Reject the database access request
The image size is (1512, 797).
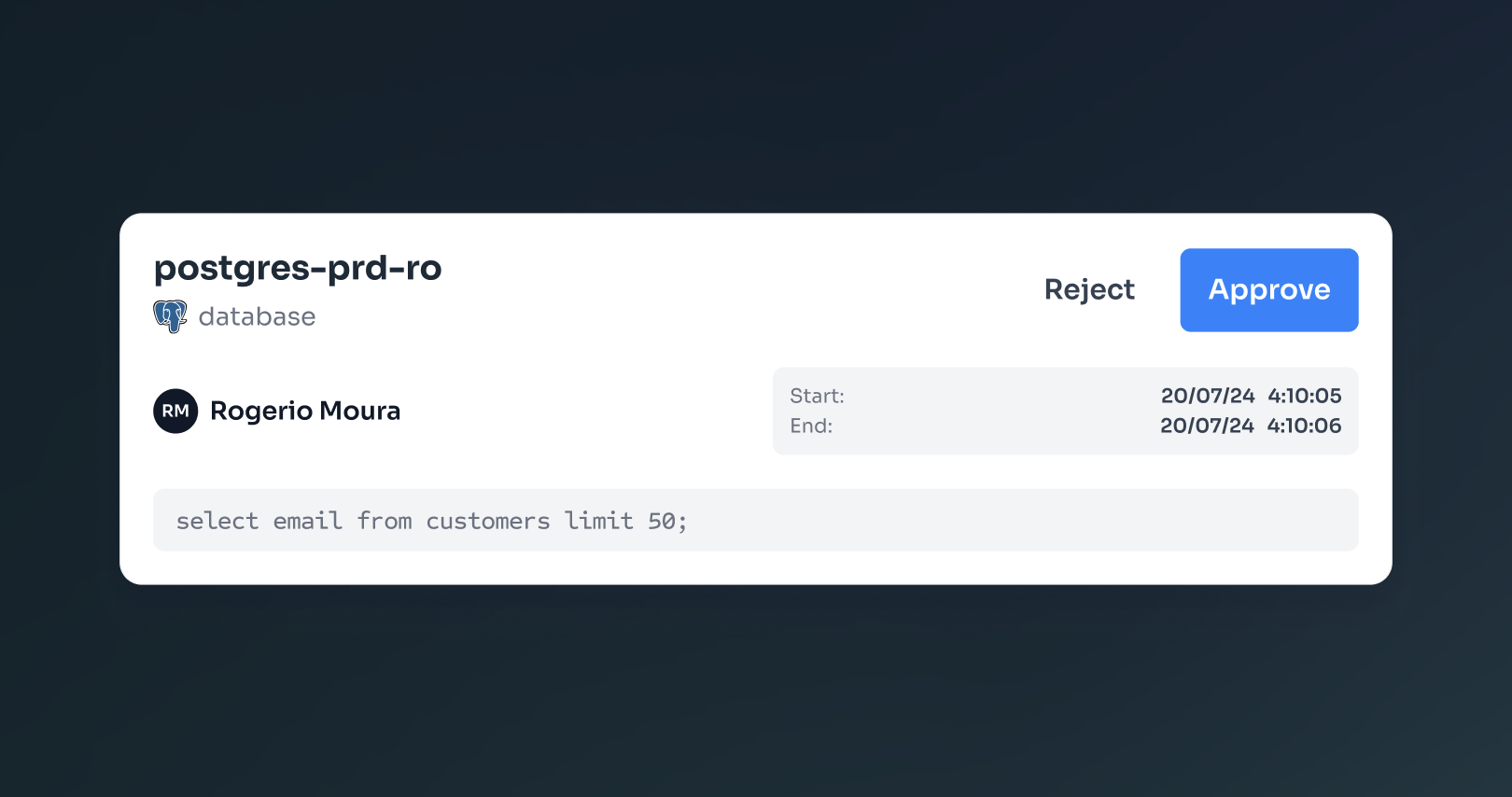tap(1089, 289)
